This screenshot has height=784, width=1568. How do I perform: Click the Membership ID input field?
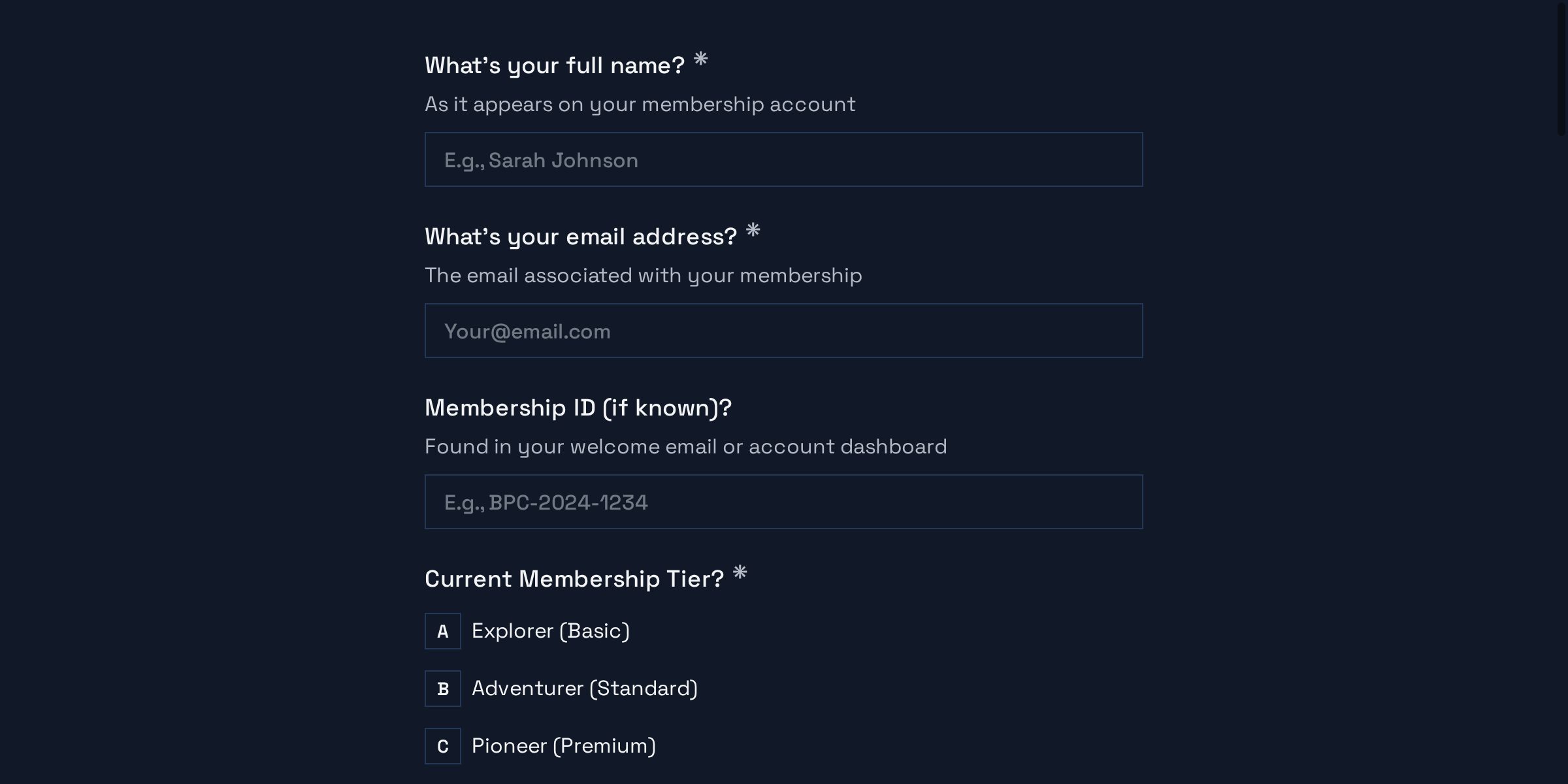(784, 502)
